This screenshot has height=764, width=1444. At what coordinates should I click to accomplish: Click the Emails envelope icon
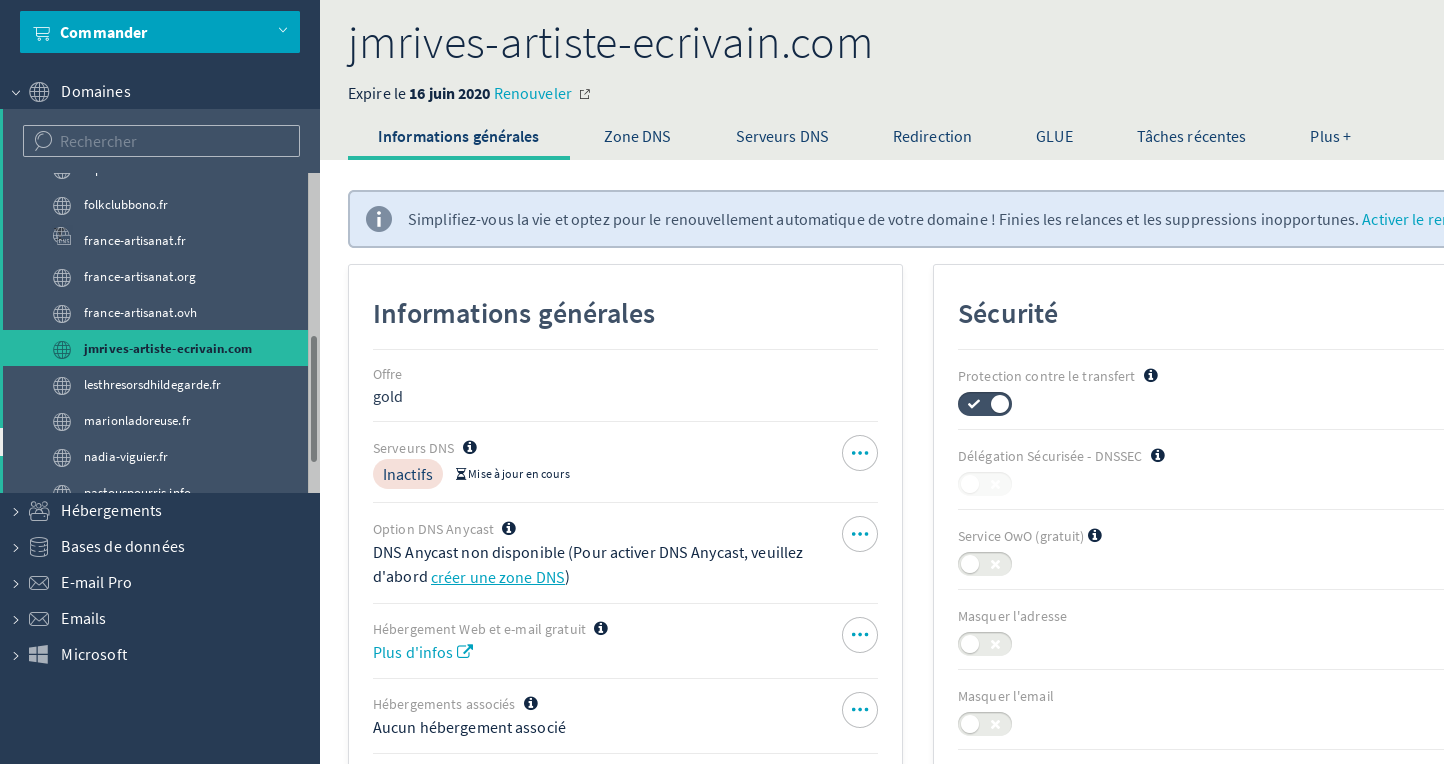point(39,619)
